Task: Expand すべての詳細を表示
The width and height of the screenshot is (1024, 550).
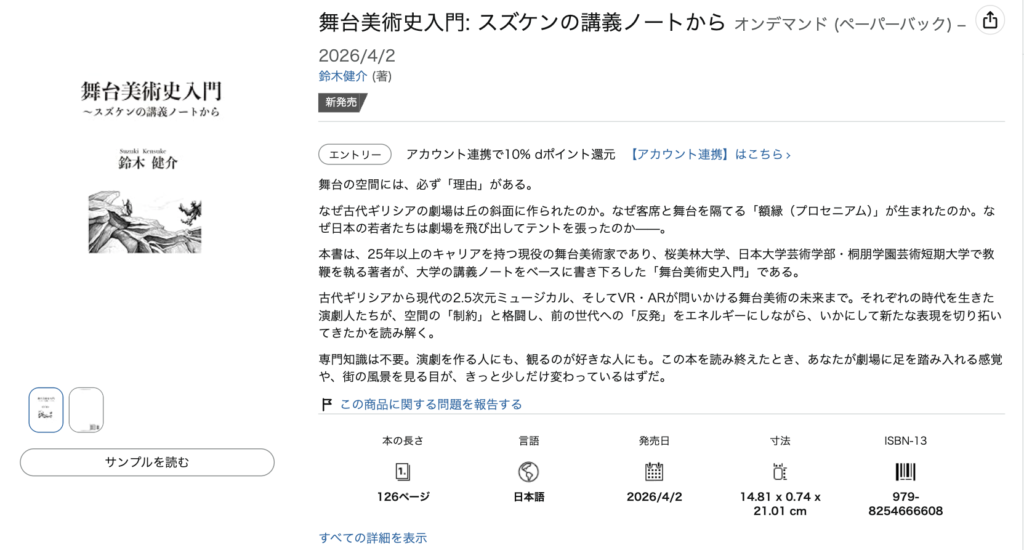Action: click(x=373, y=538)
